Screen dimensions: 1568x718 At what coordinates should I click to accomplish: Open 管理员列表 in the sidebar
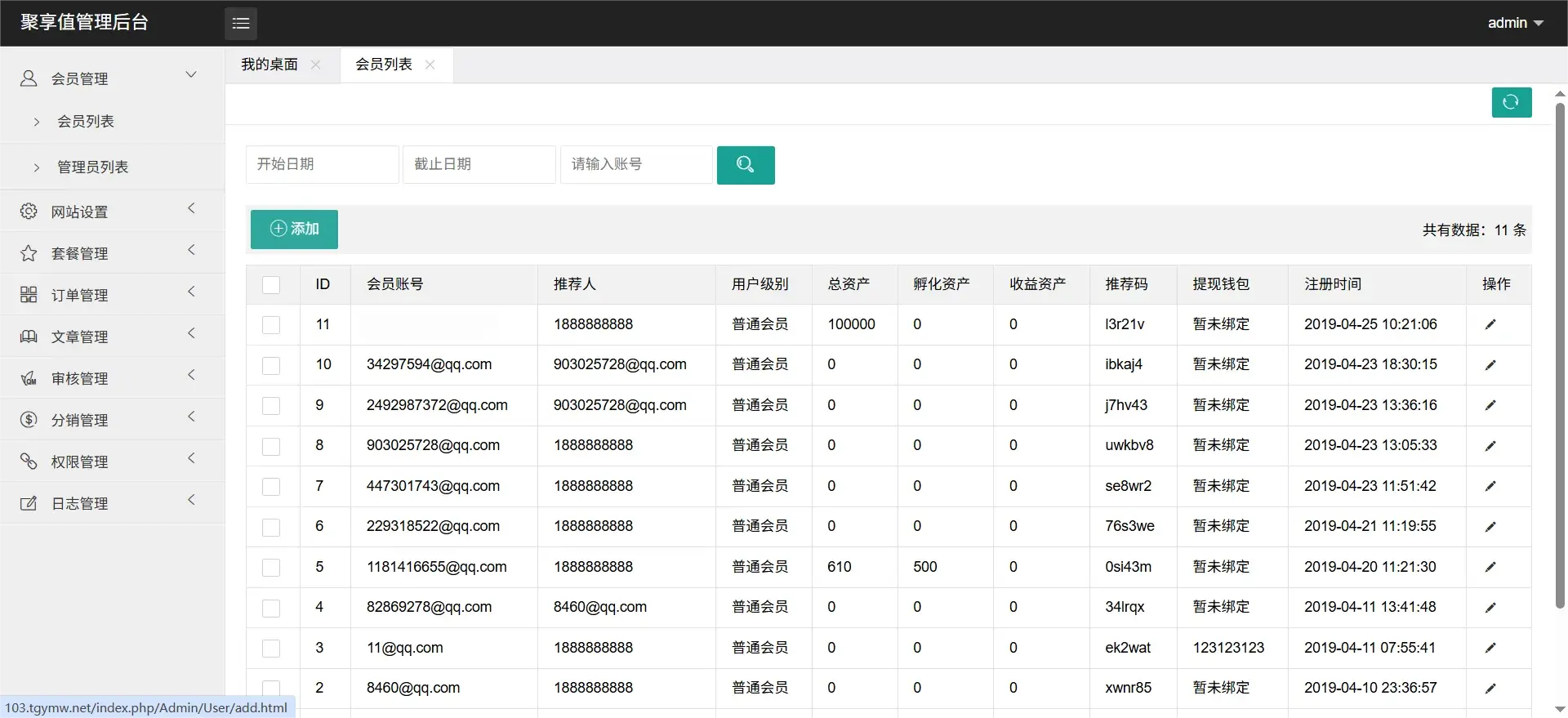pos(92,167)
